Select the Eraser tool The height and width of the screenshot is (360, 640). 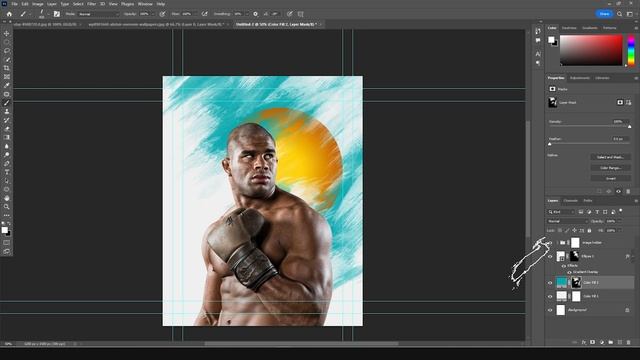click(7, 129)
